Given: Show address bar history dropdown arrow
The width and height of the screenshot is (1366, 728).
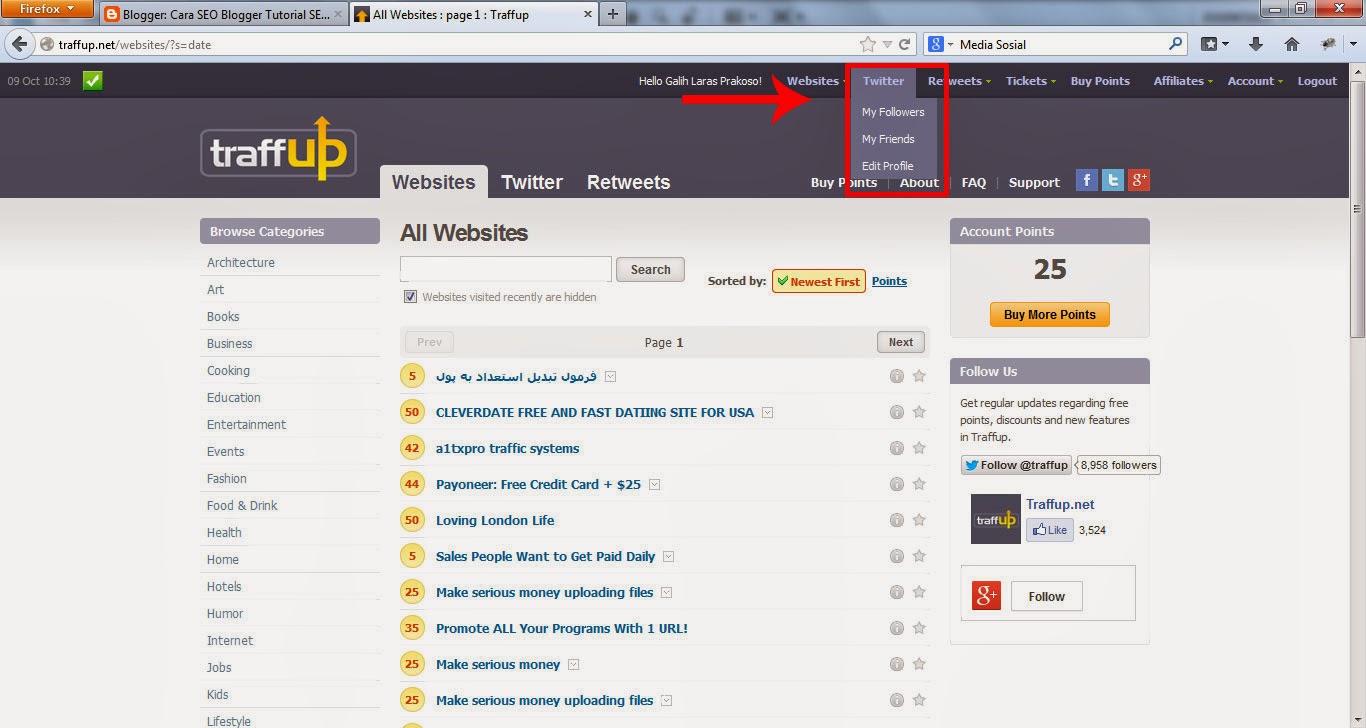Looking at the screenshot, I should coord(887,44).
